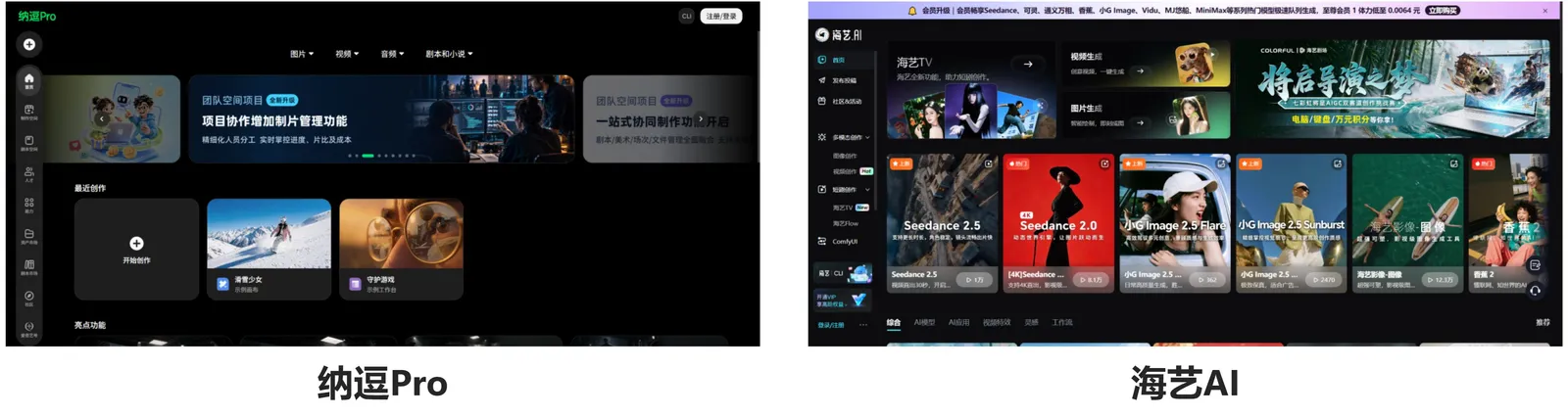Screen dimensions: 1568x417
Task: Open 音频 dropdown in 纳逗Pro top menu
Action: tap(392, 54)
